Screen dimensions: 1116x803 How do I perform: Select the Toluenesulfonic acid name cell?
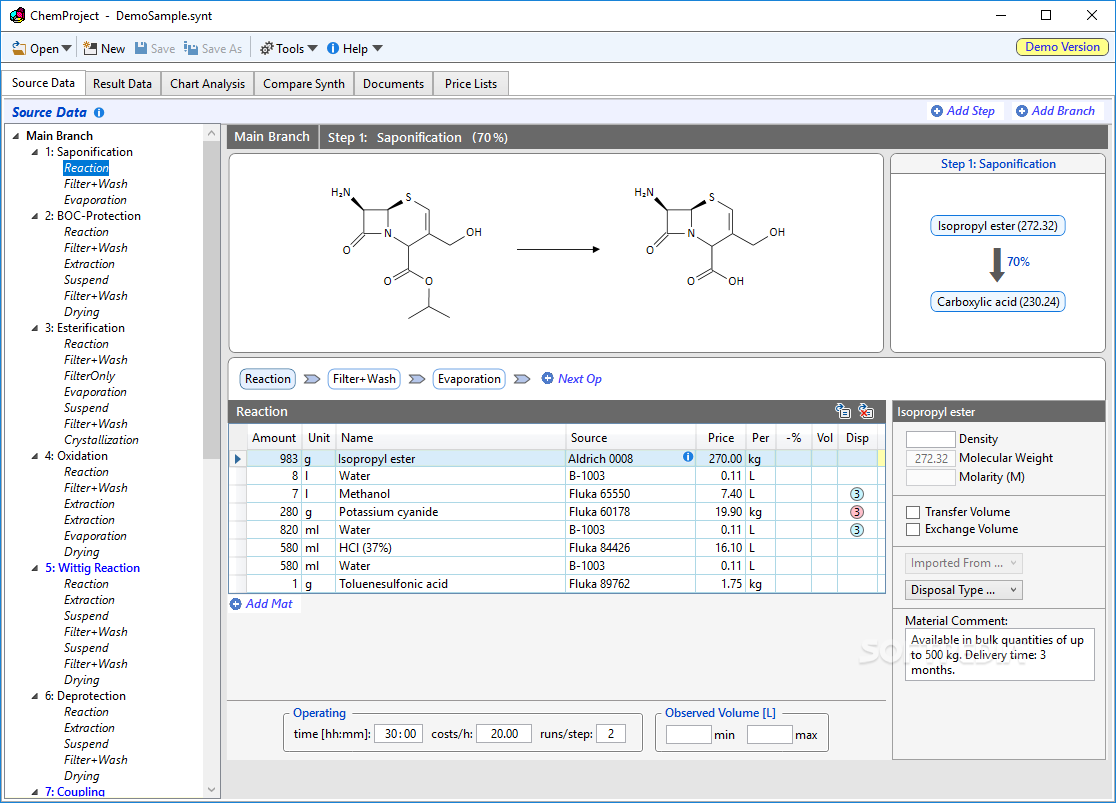point(451,584)
